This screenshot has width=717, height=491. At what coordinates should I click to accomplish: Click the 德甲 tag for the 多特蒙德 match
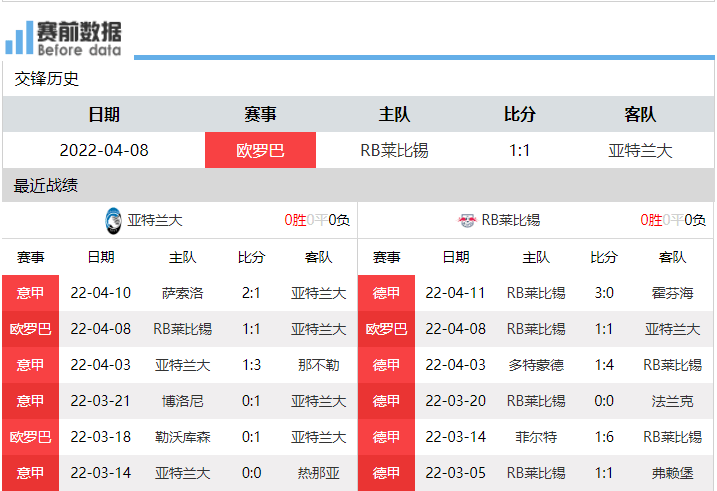[x=386, y=365]
